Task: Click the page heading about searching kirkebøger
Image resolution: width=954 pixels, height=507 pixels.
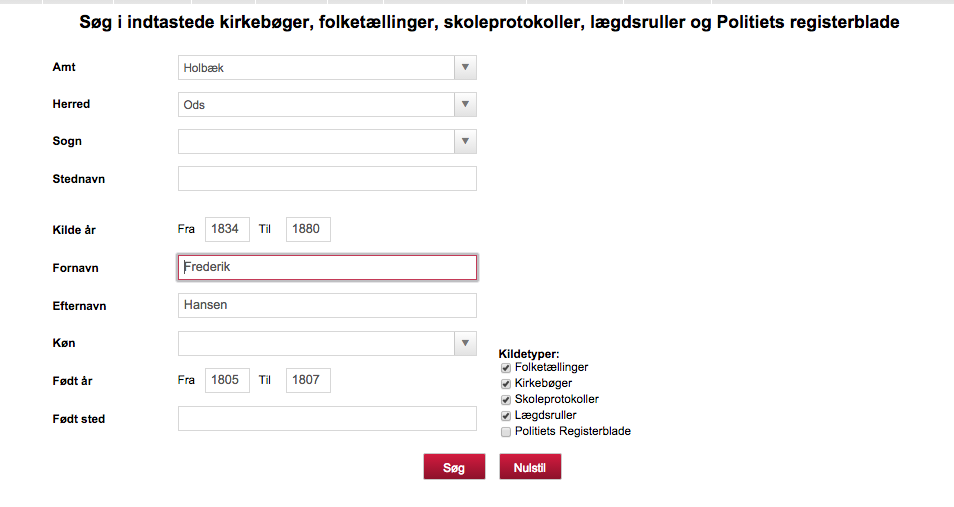Action: click(489, 23)
